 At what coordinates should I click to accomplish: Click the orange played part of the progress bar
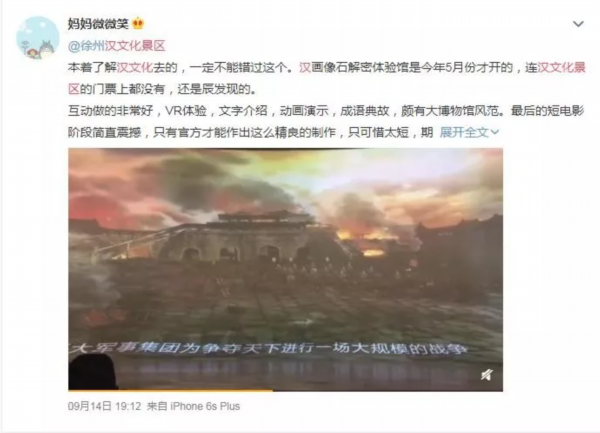click(171, 390)
